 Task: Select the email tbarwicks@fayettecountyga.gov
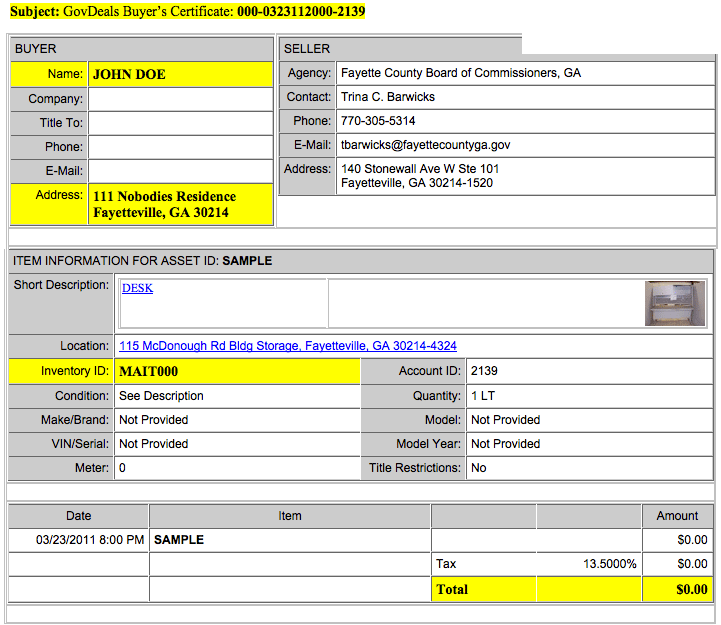coord(425,145)
